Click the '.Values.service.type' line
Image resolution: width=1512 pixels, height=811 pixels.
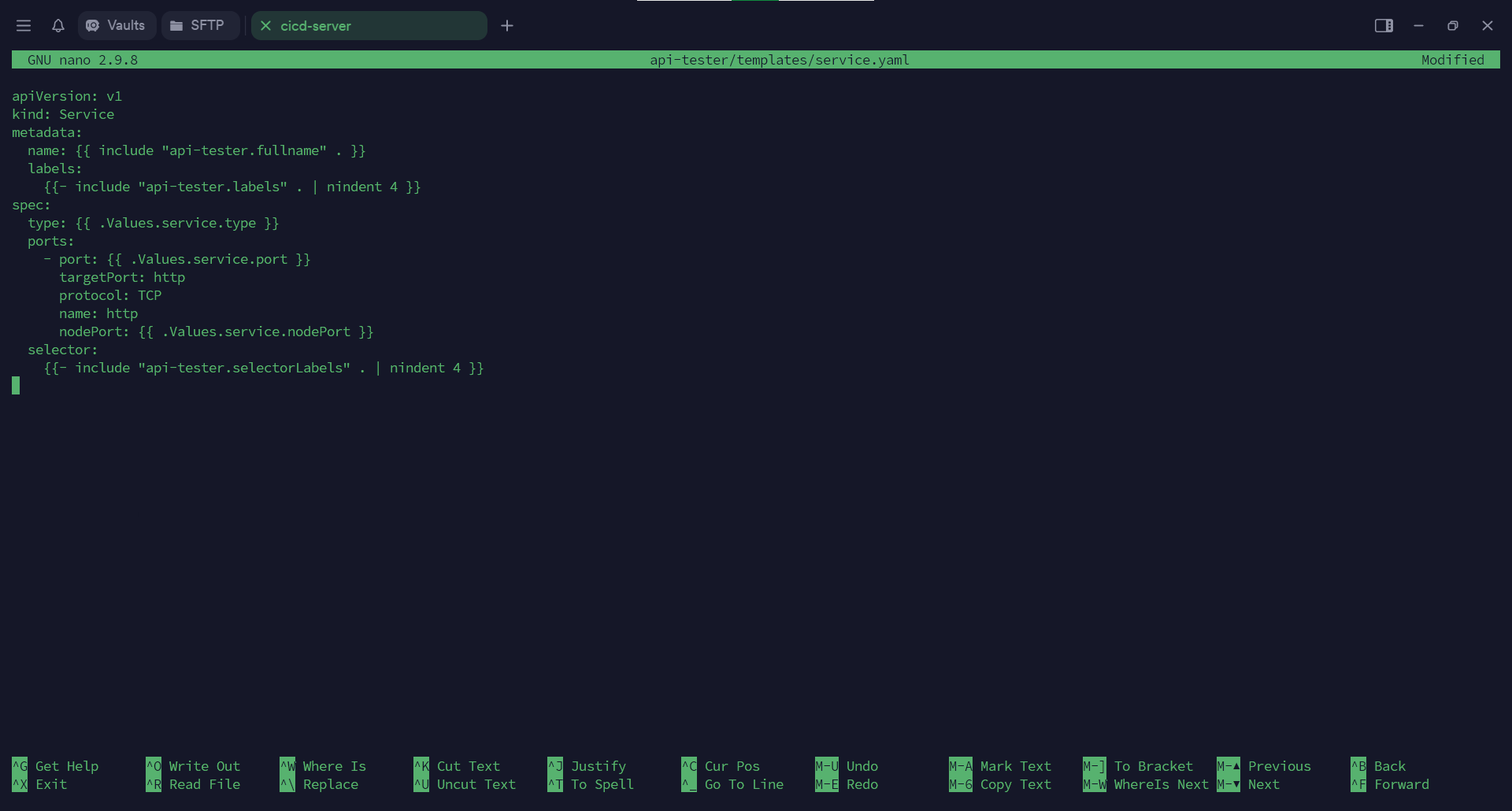pos(154,223)
